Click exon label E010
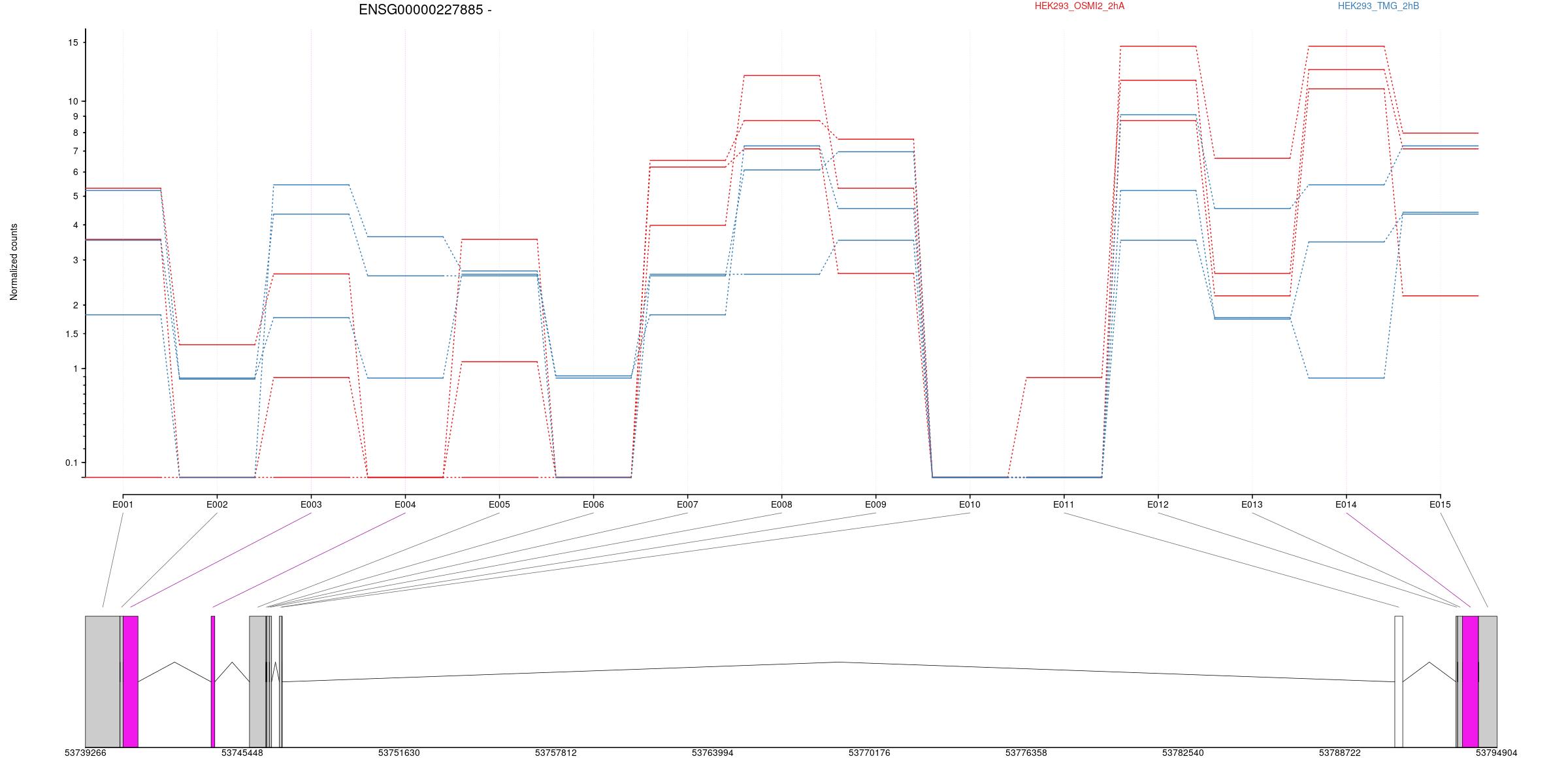Viewport: 1568px width, 784px height. click(970, 504)
